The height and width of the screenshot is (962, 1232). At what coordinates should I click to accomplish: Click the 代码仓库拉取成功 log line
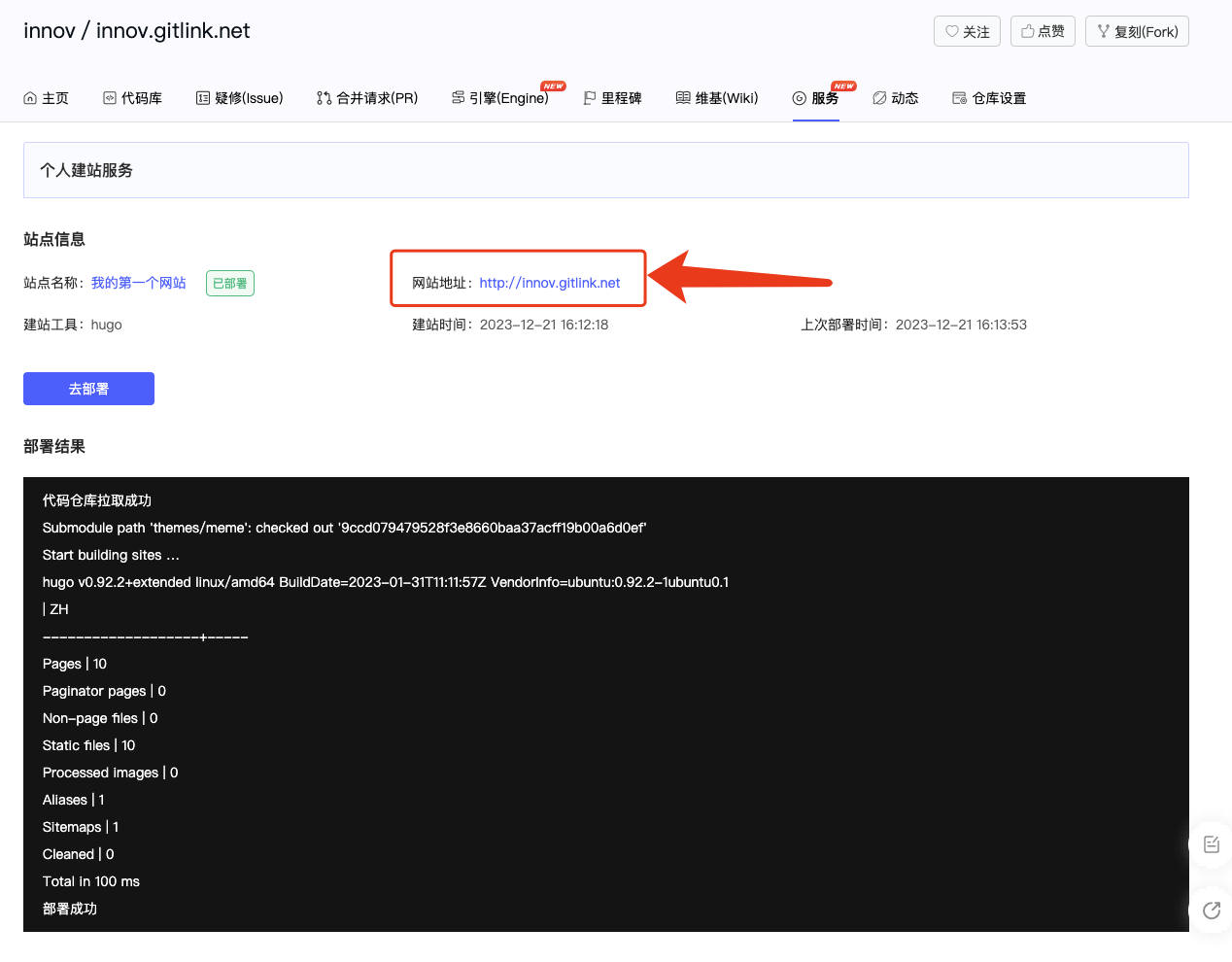pyautogui.click(x=97, y=500)
